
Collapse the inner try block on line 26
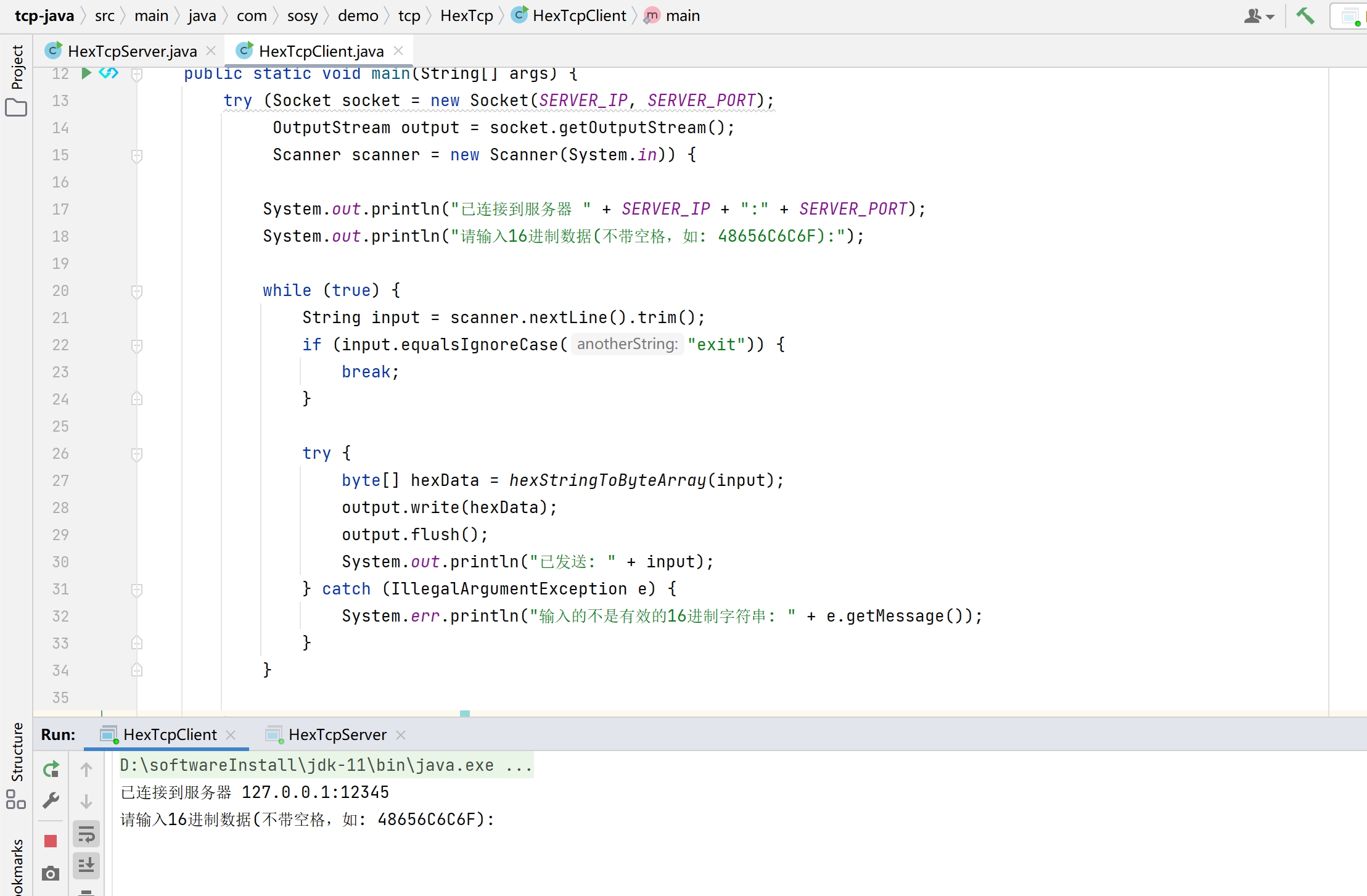coord(137,454)
